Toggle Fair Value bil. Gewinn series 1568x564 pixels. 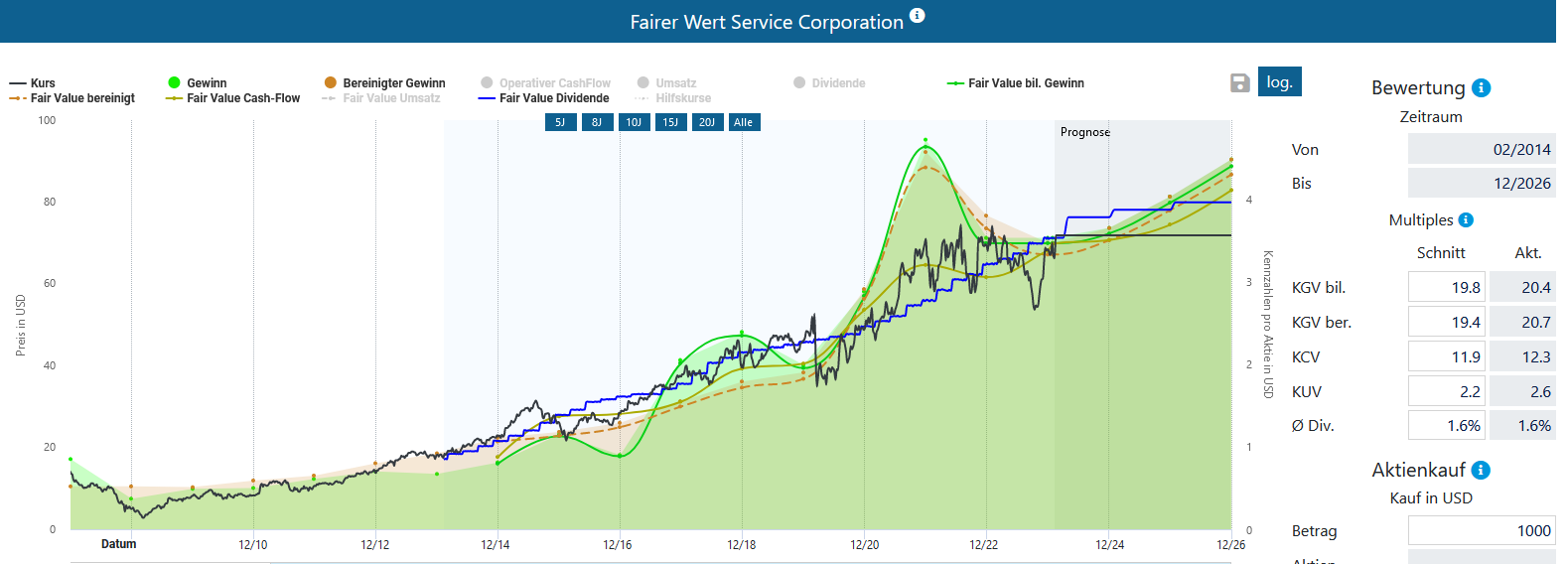pos(1015,83)
